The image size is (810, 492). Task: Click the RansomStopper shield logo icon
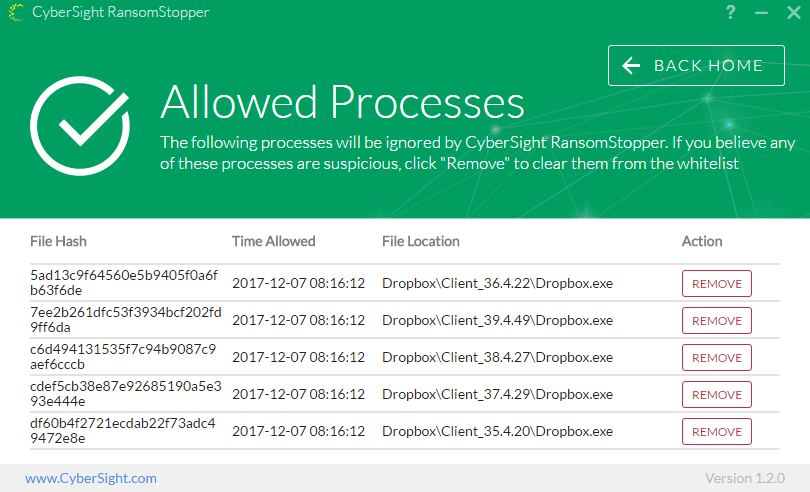(17, 13)
